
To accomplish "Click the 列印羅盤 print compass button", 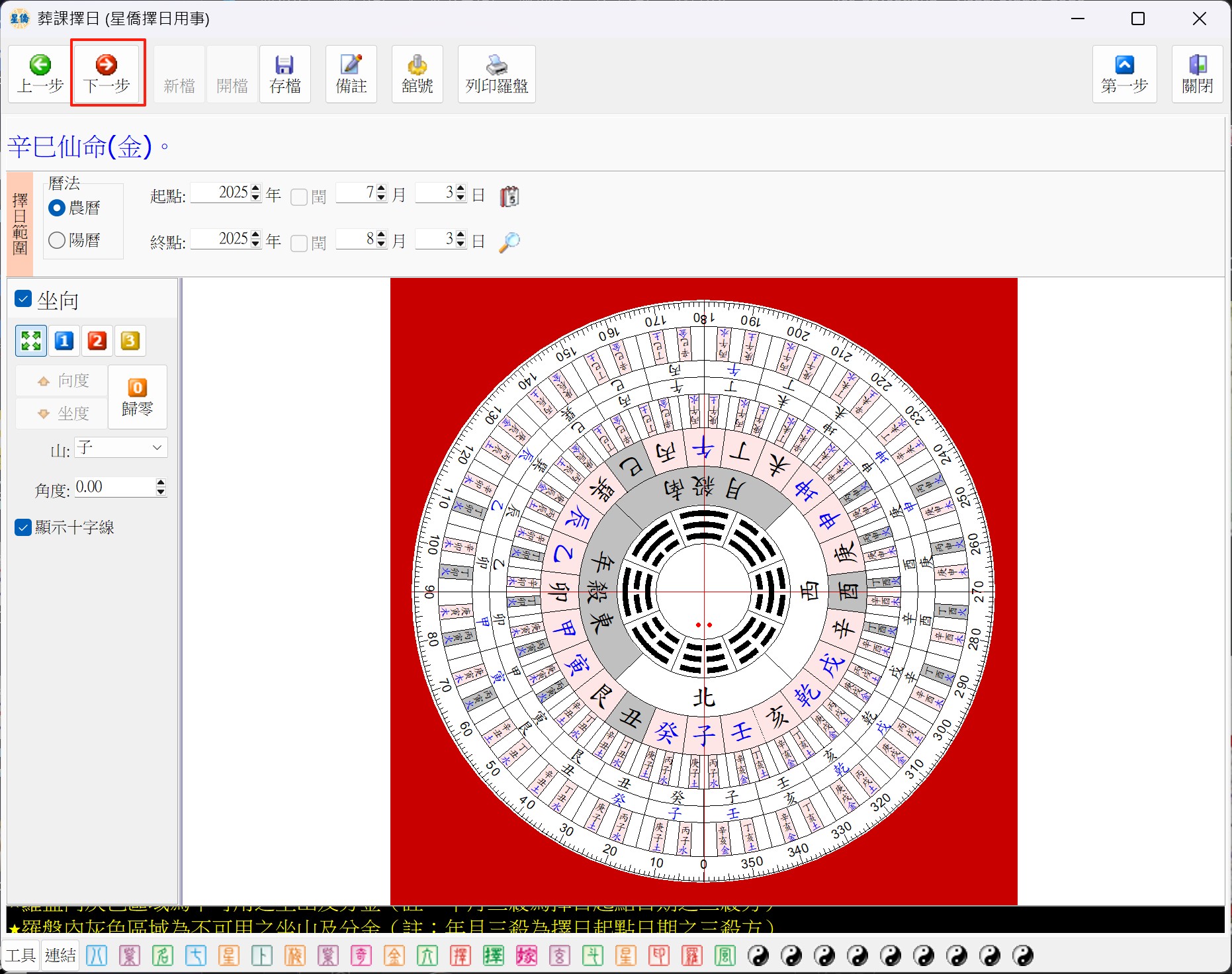I will 496,73.
